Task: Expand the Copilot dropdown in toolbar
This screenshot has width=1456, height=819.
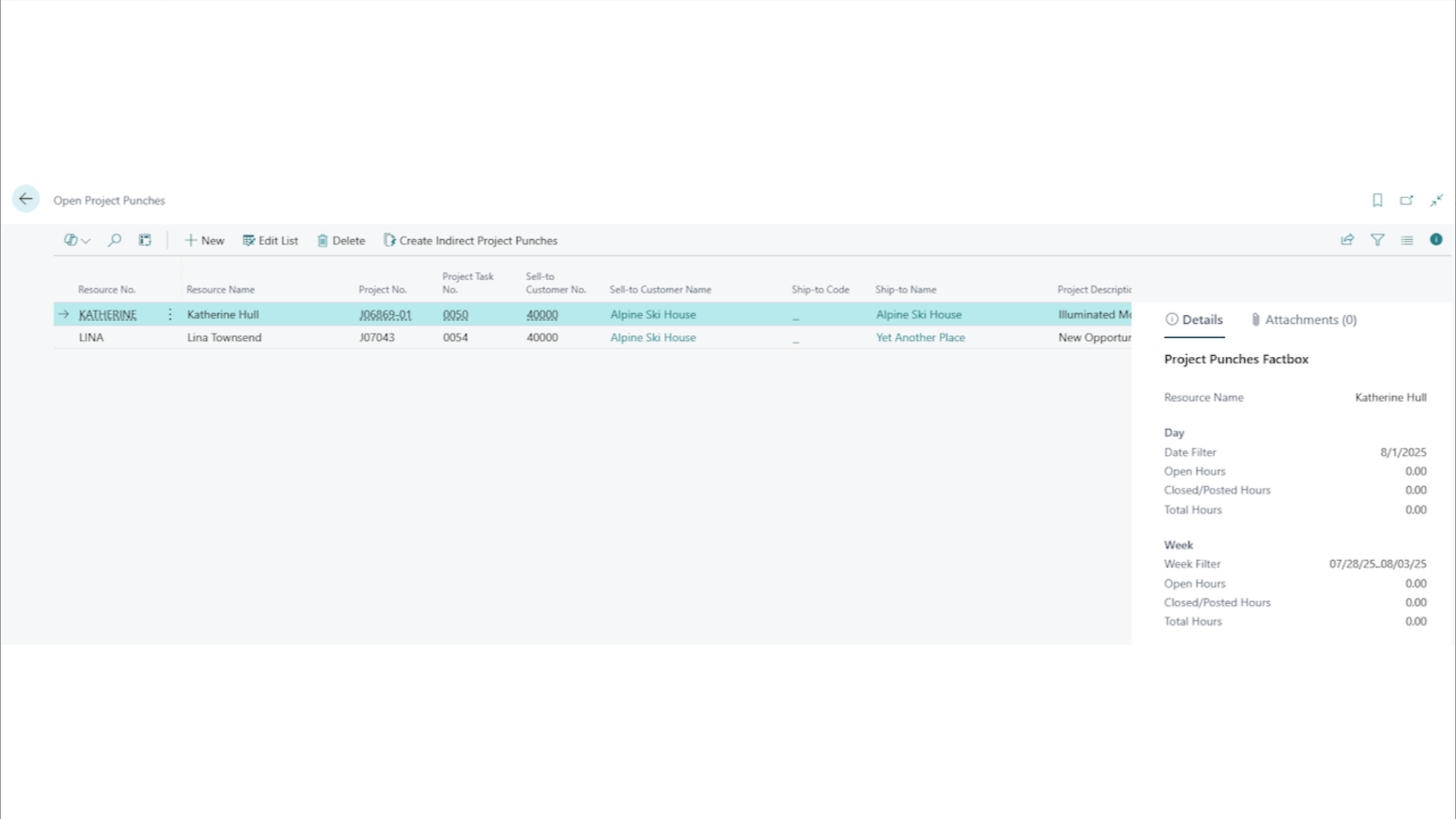Action: click(77, 240)
